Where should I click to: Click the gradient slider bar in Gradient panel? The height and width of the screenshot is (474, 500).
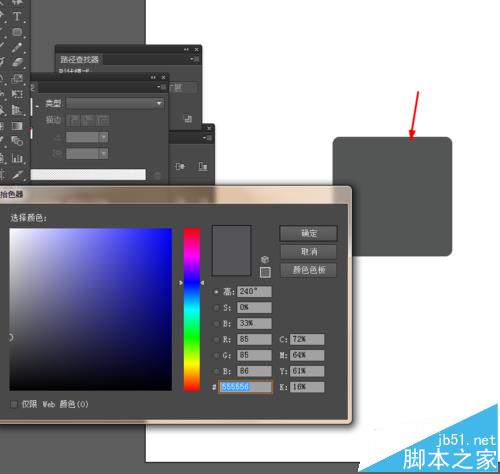88,175
